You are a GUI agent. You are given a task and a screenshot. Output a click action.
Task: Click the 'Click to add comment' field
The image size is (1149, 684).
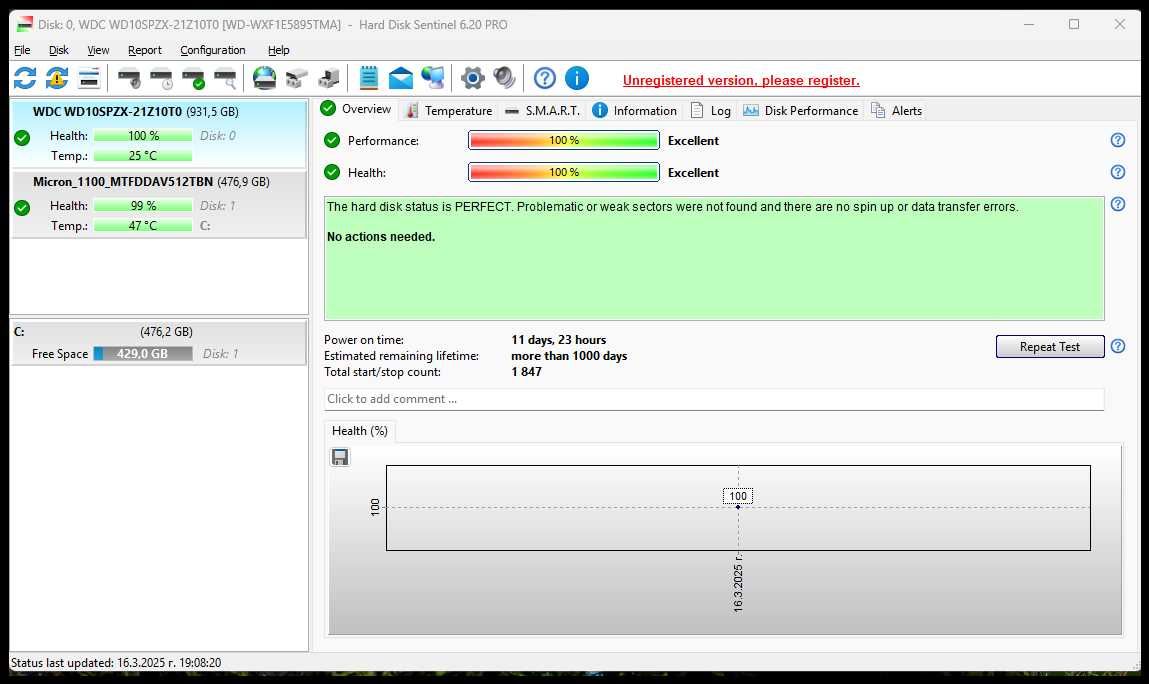click(x=714, y=399)
